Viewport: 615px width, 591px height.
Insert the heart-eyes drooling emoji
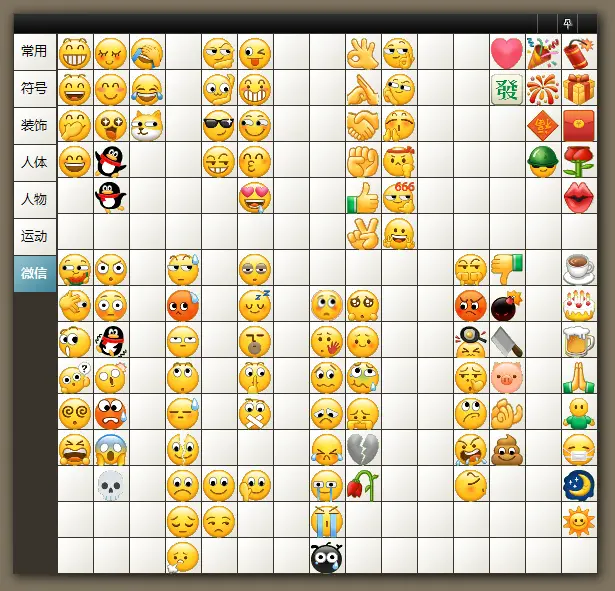coord(255,197)
